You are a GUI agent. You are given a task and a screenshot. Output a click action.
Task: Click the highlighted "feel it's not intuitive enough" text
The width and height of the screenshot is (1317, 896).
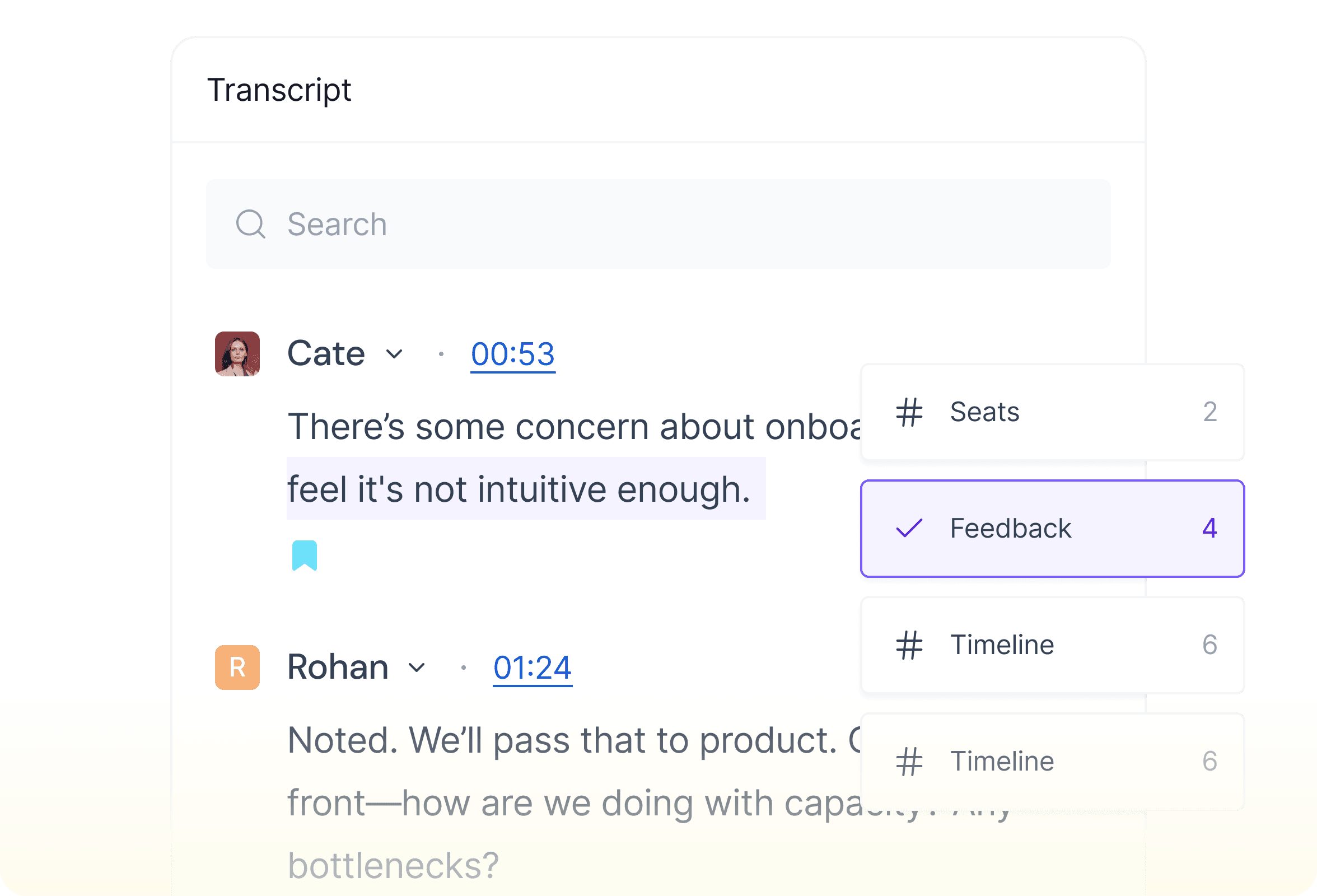point(519,489)
